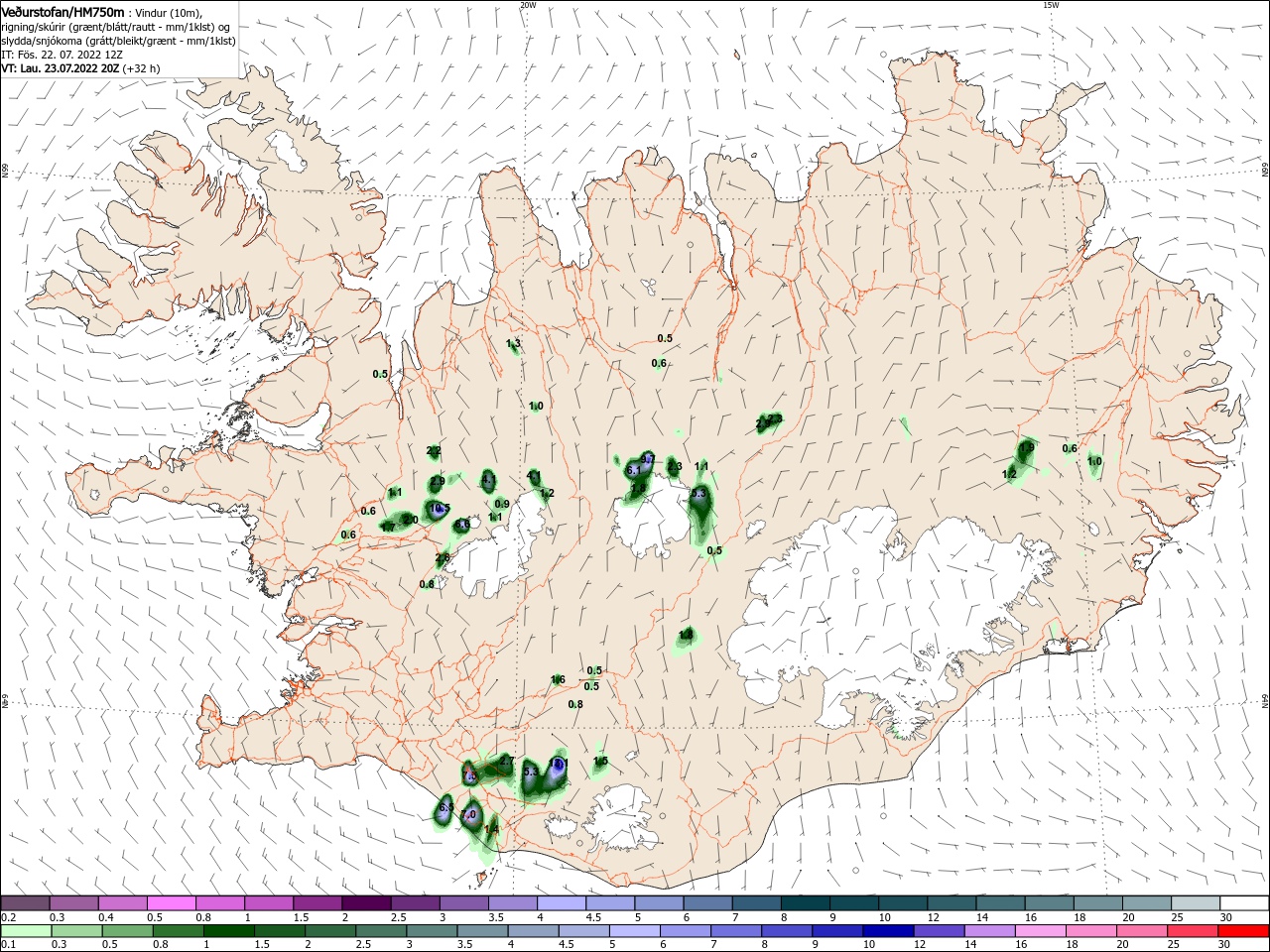Screen dimensions: 1270x952
Task: Click the bright pink swatch between 0.5 and 0.8
Action: coord(171,902)
